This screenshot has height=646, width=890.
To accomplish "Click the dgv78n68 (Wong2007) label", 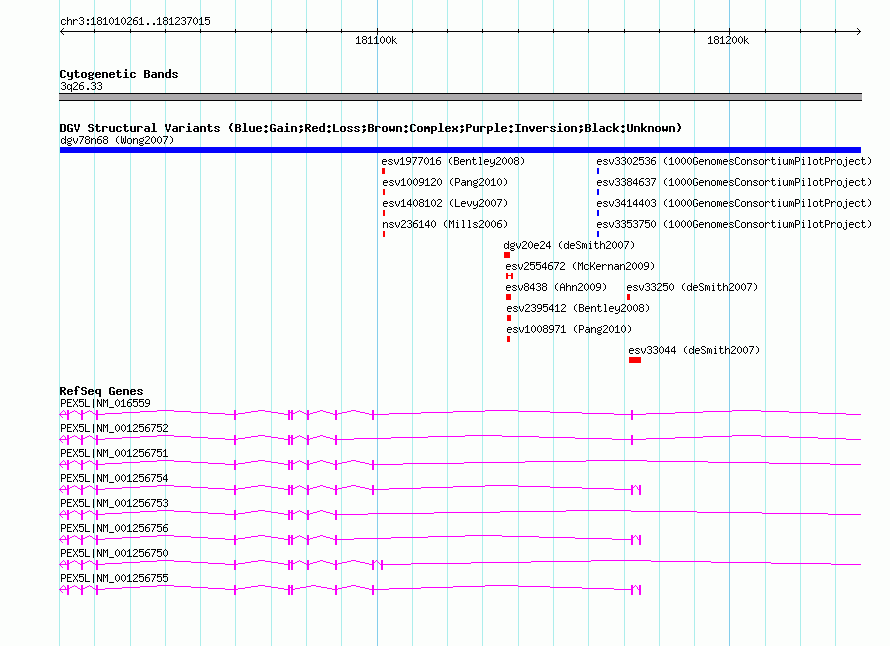I will click(x=117, y=140).
